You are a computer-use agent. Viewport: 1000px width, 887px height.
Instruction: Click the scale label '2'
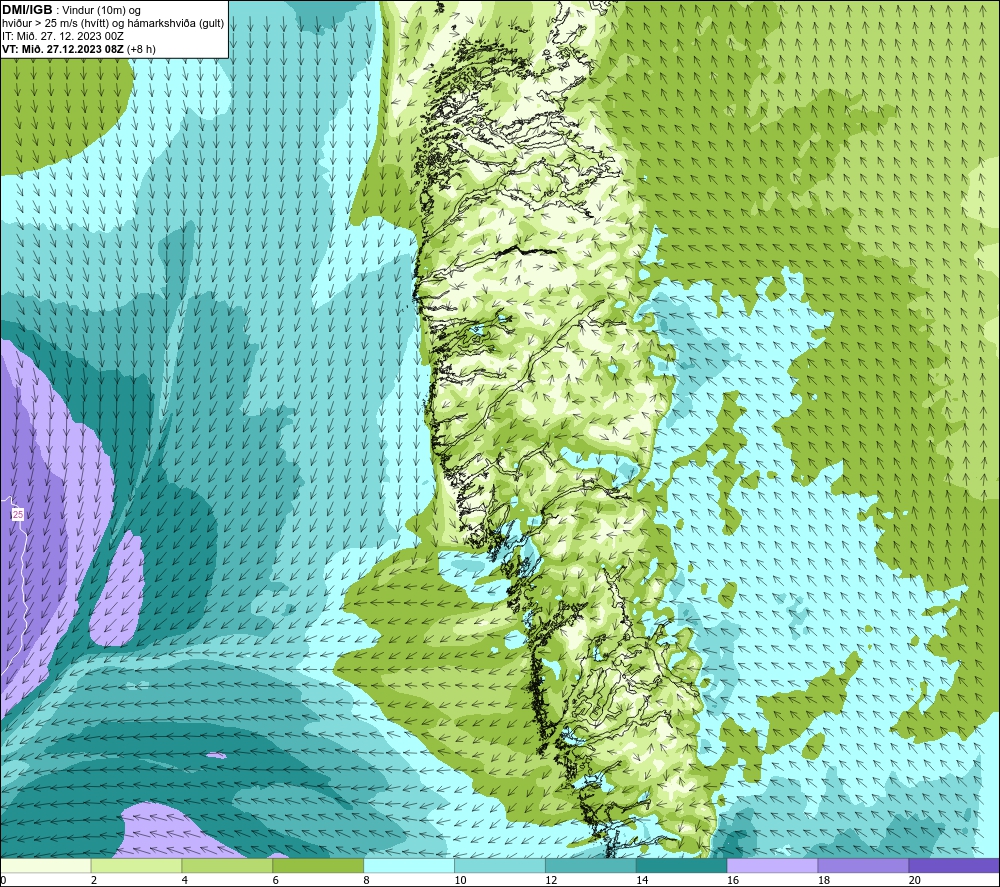coord(94,880)
